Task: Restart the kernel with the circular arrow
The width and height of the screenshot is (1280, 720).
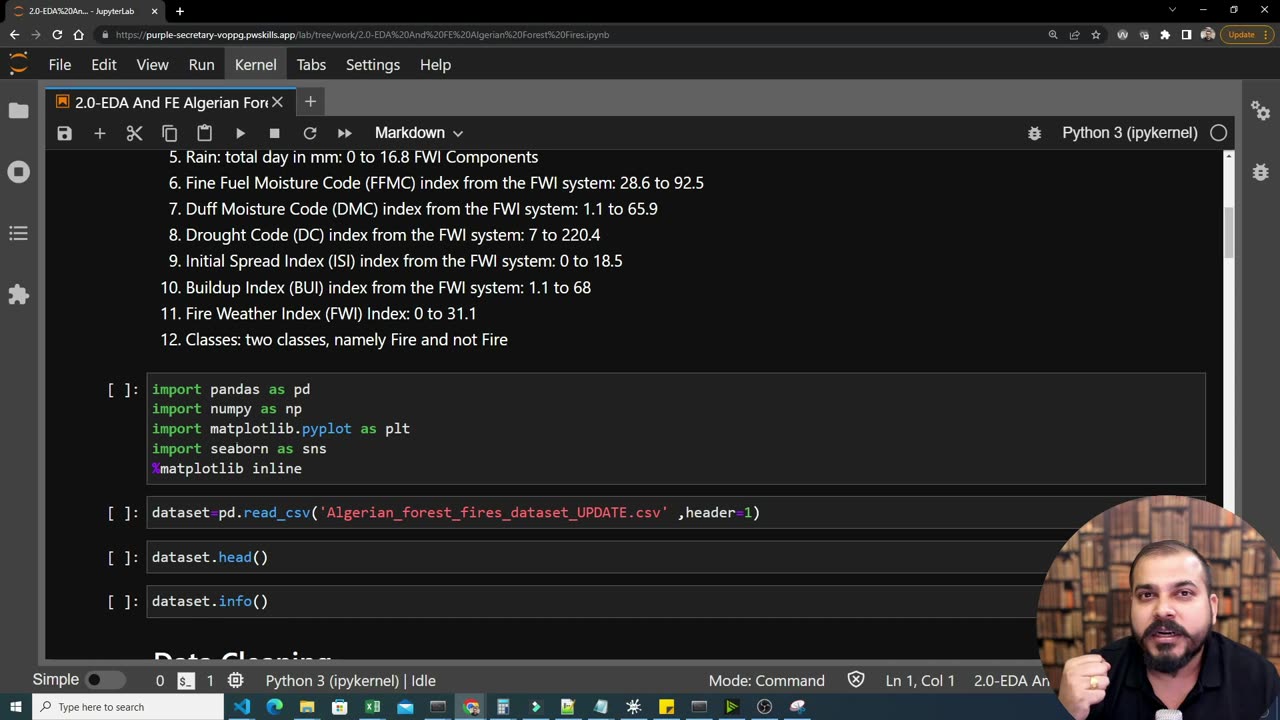Action: click(310, 133)
